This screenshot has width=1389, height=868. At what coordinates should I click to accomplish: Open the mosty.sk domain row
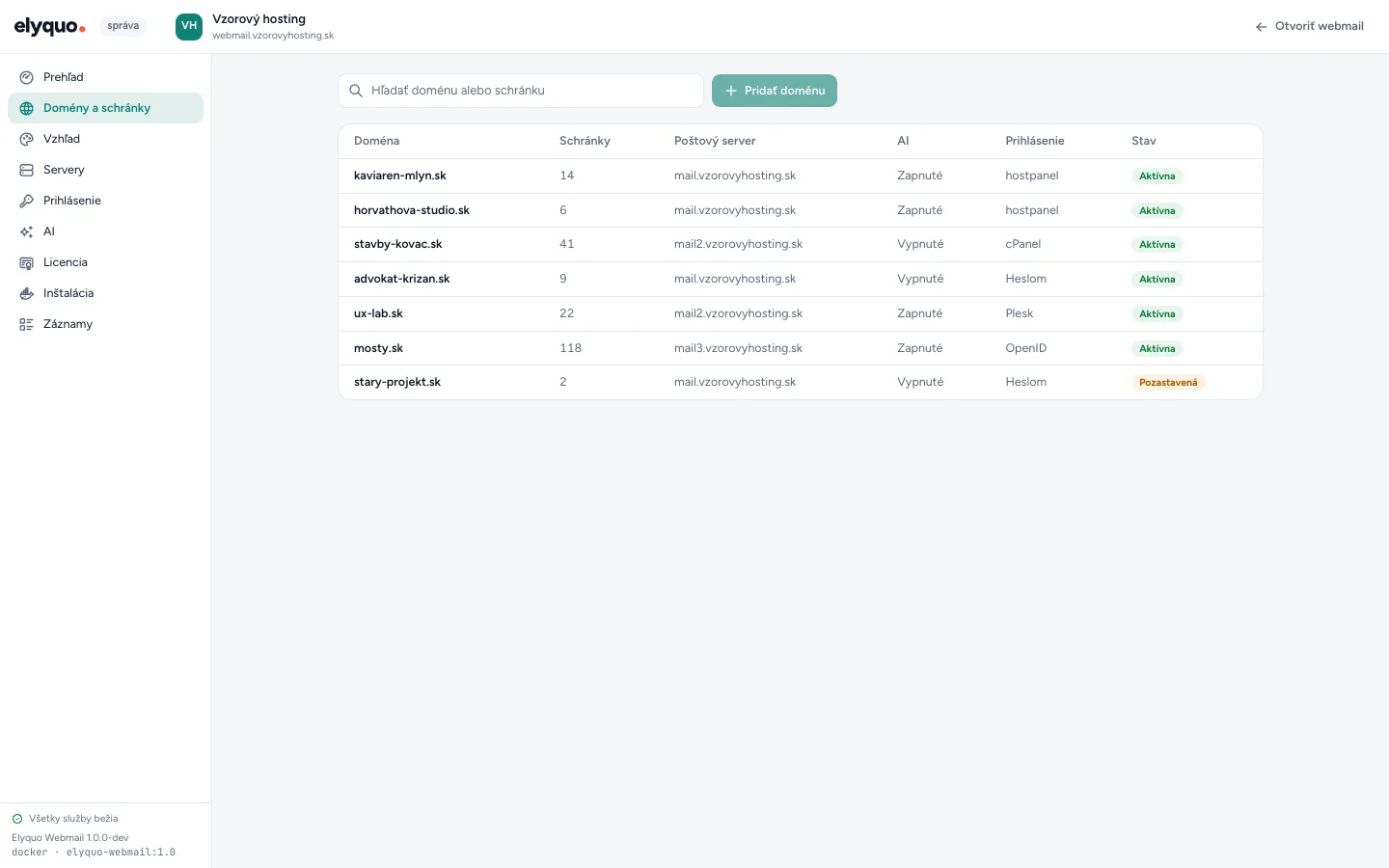tap(801, 348)
